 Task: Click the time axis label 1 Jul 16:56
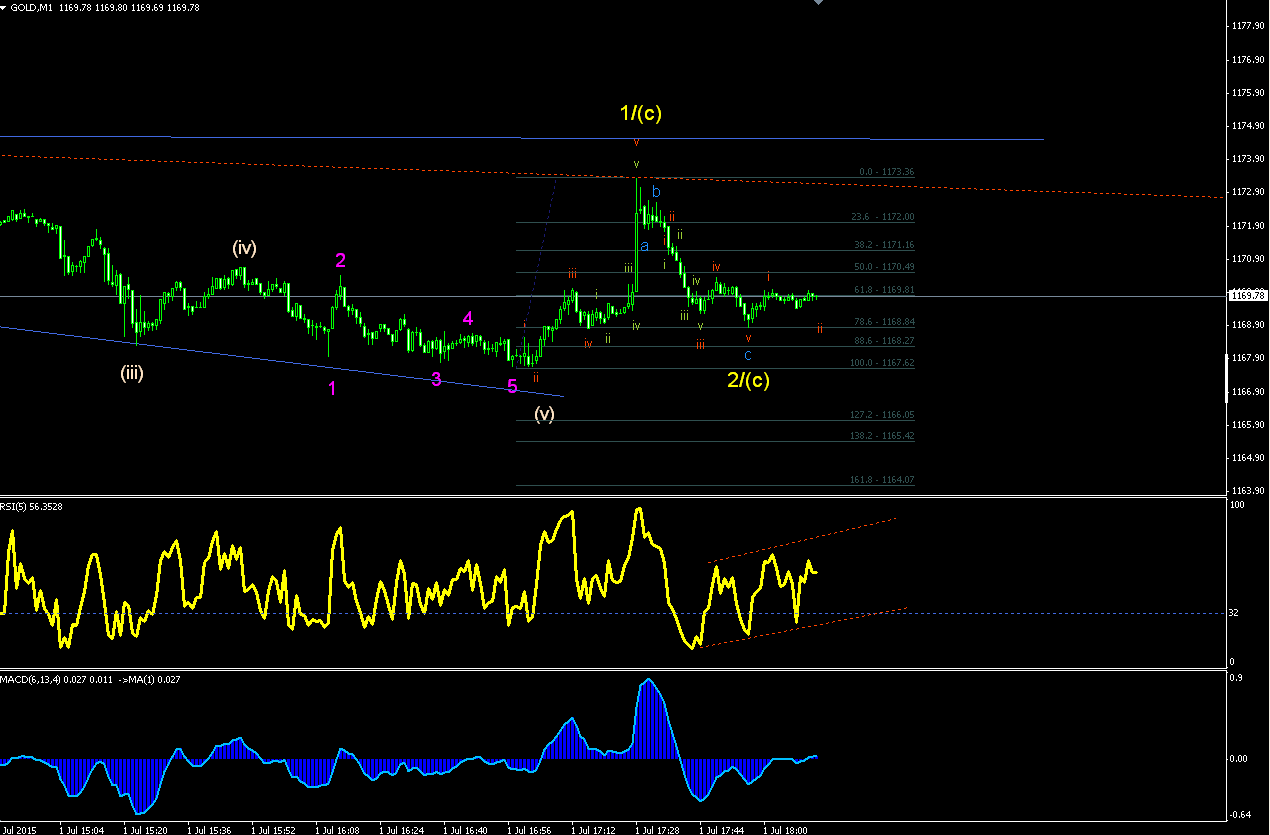point(530,830)
